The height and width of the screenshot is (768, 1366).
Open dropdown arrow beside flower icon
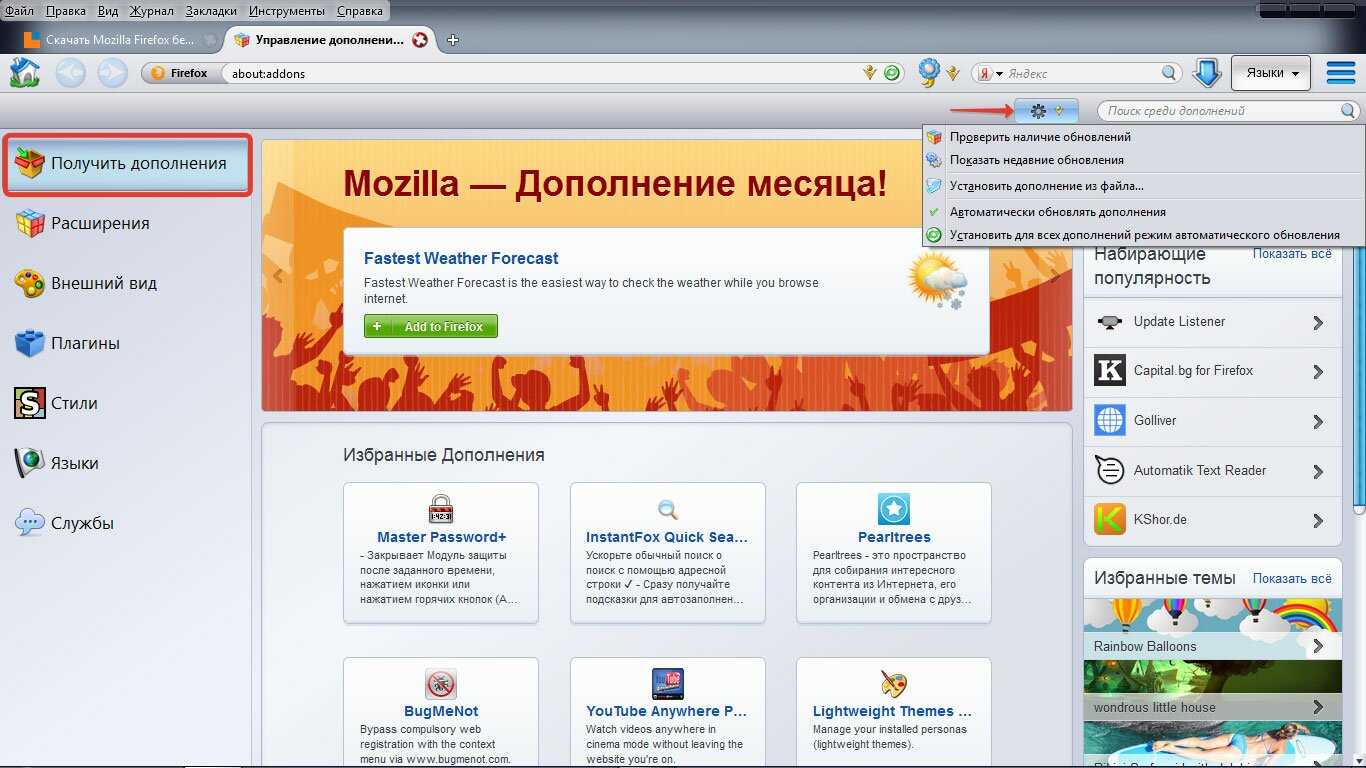pyautogui.click(x=953, y=73)
